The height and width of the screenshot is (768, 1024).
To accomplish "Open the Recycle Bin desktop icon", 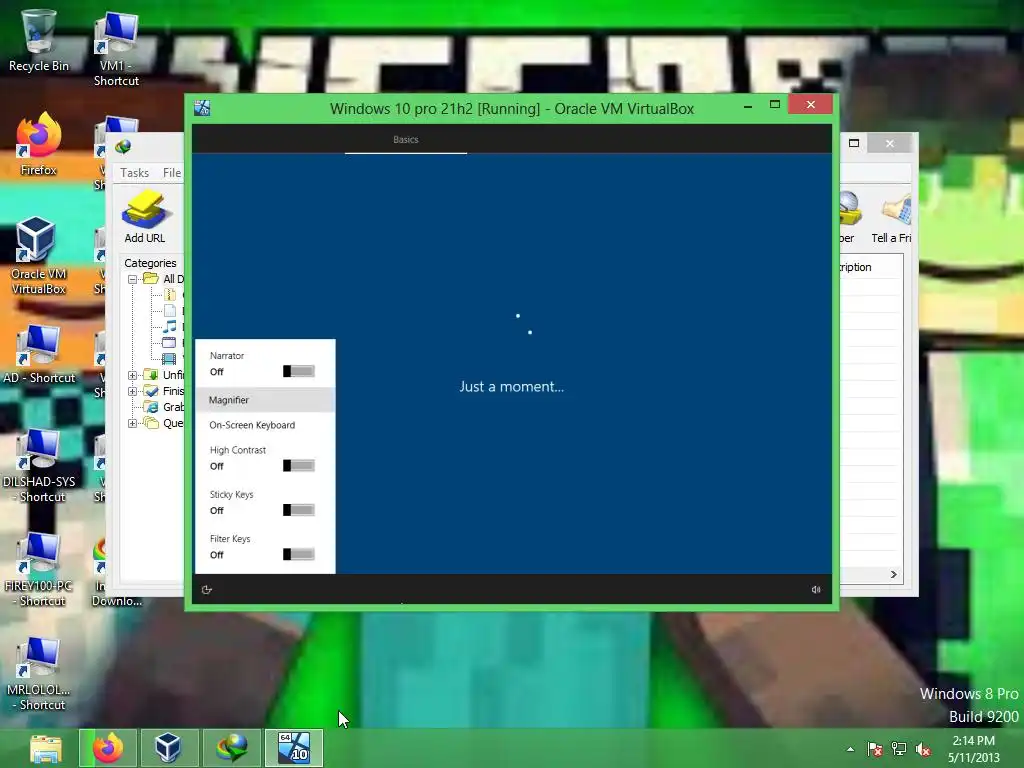I will point(39,40).
